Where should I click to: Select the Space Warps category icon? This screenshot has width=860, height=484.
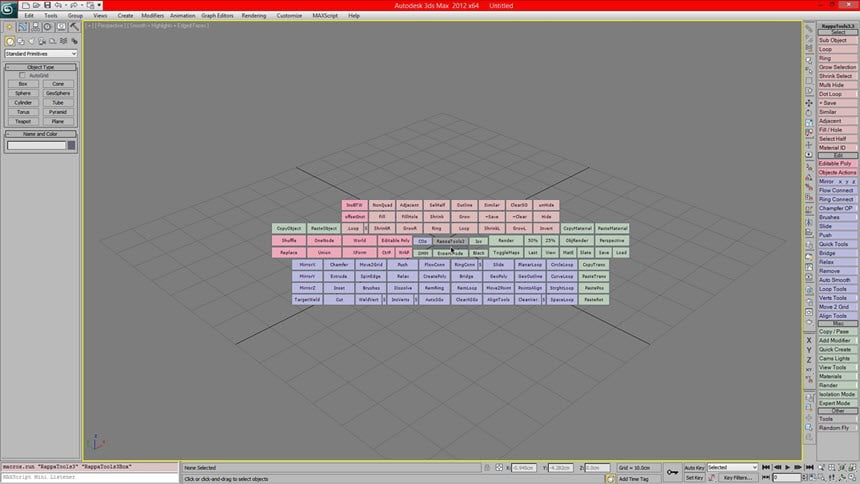click(x=64, y=41)
